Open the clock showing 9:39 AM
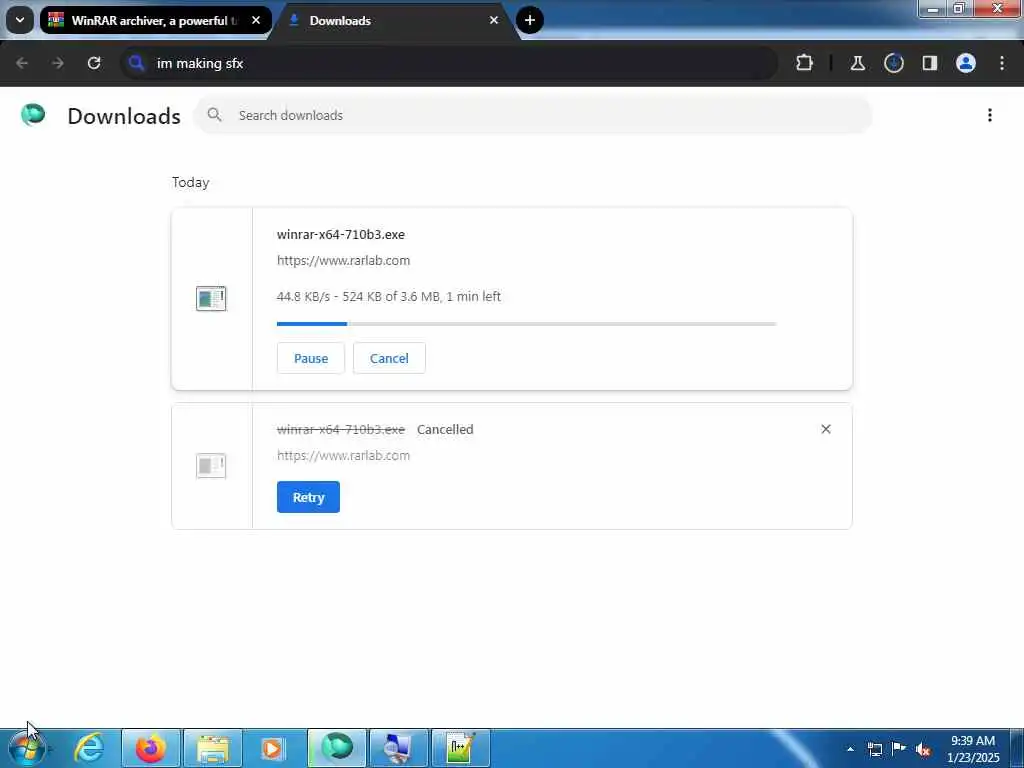 coord(973,749)
